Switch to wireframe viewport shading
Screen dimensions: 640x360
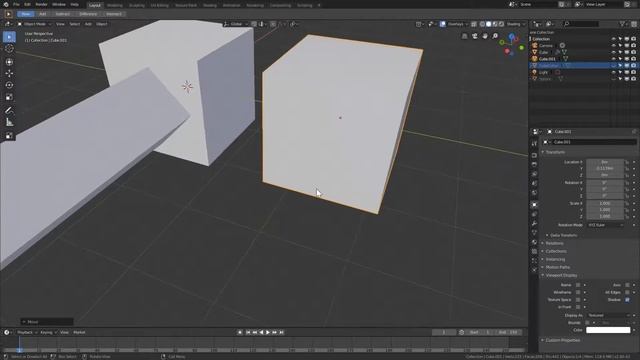(x=482, y=24)
